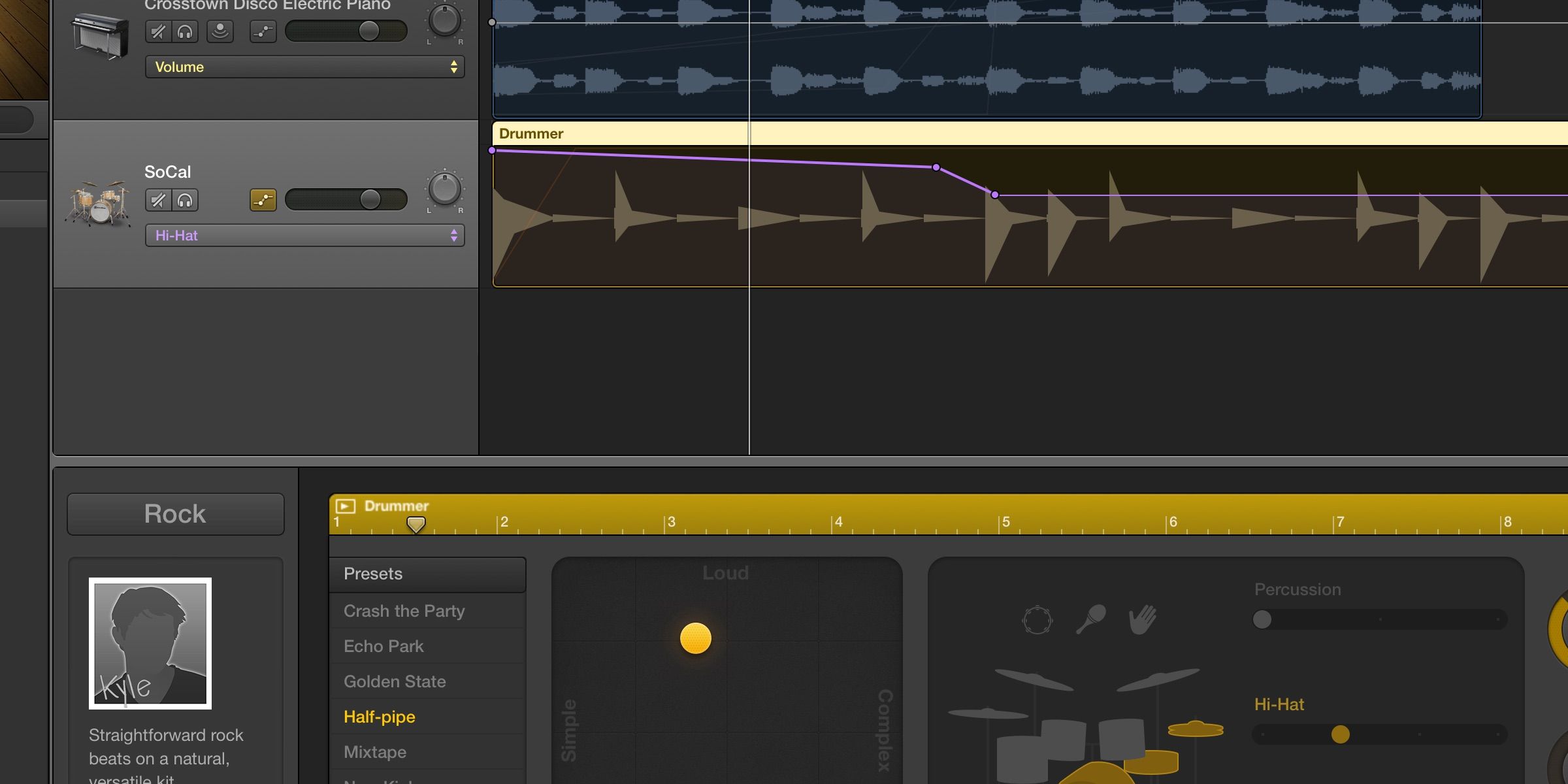Image resolution: width=1568 pixels, height=784 pixels.
Task: Solo the SoCal drummer track
Action: [185, 200]
